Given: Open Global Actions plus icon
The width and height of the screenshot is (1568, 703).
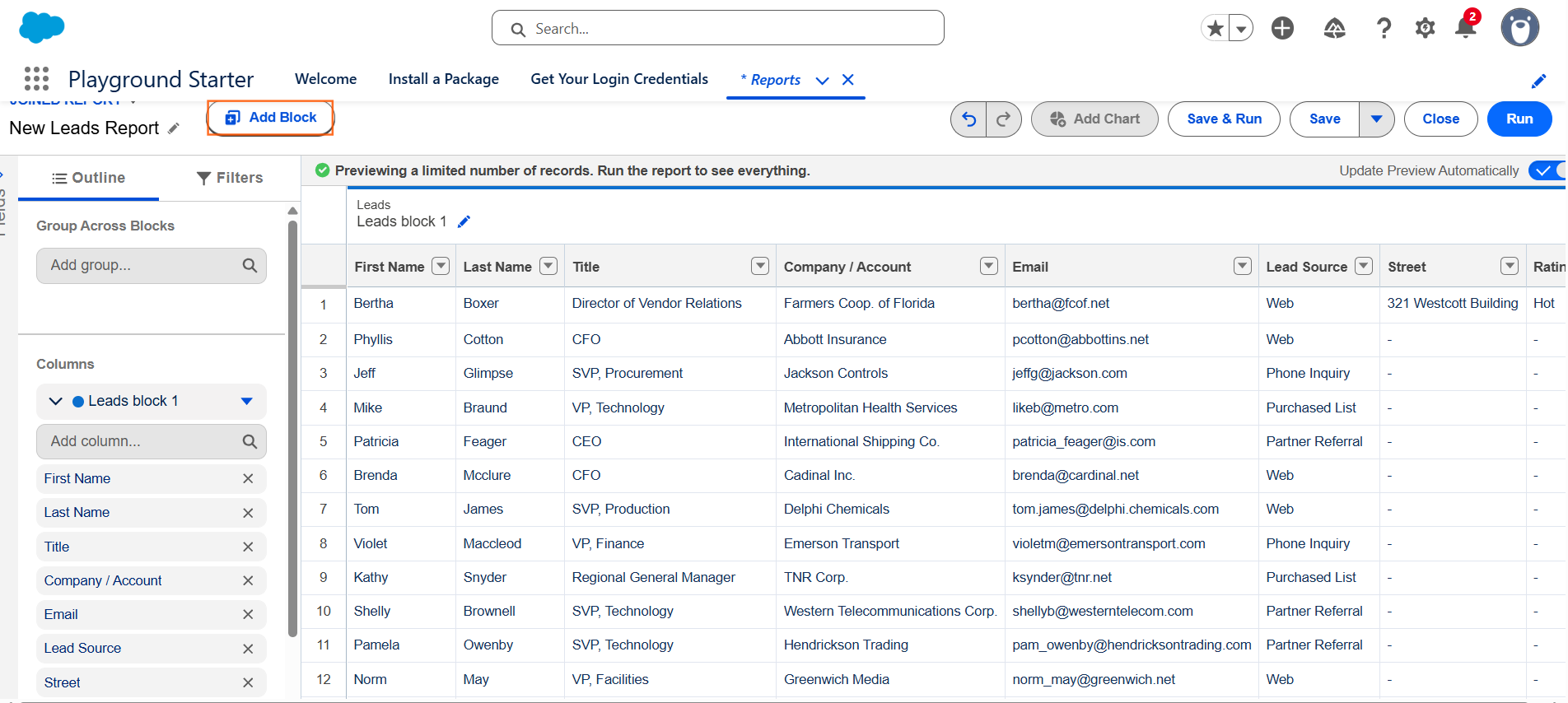Looking at the screenshot, I should pos(1282,29).
